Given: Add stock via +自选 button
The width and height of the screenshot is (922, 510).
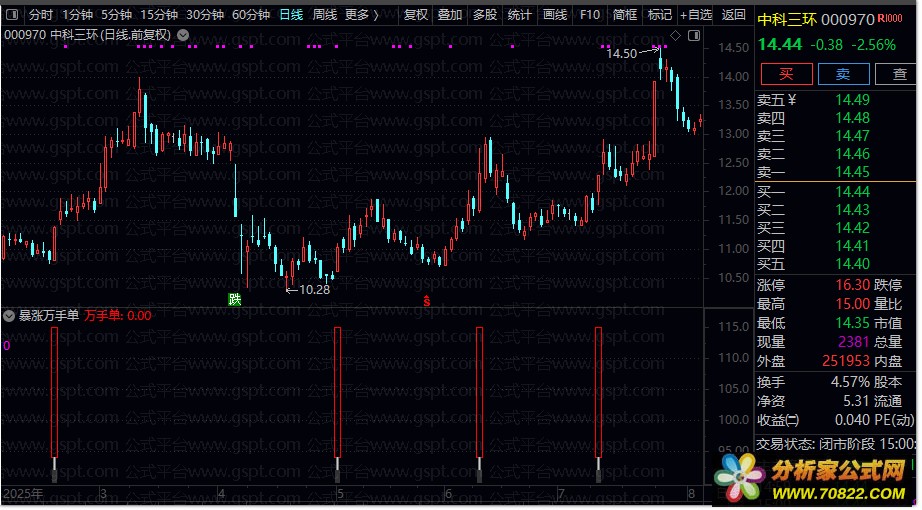Looking at the screenshot, I should [696, 14].
